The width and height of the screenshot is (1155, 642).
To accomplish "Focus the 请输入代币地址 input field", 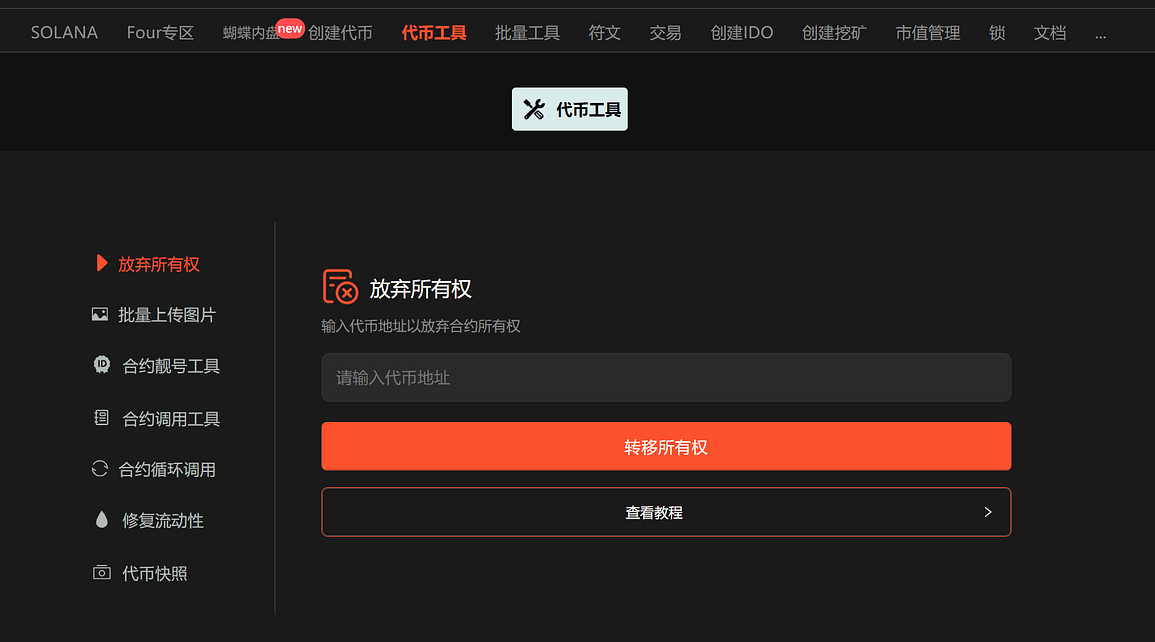I will point(666,377).
